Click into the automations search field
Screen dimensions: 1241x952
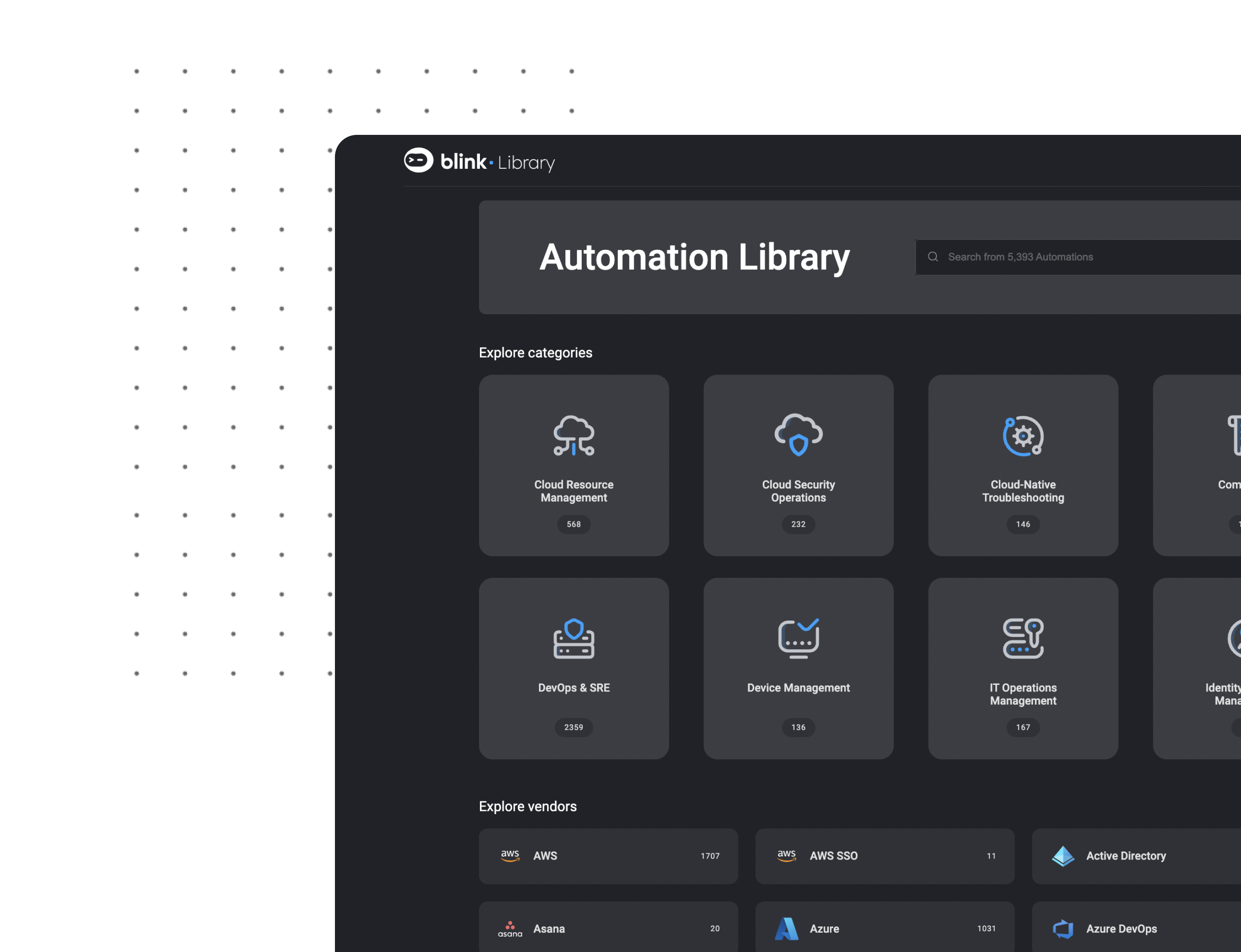pos(1077,257)
